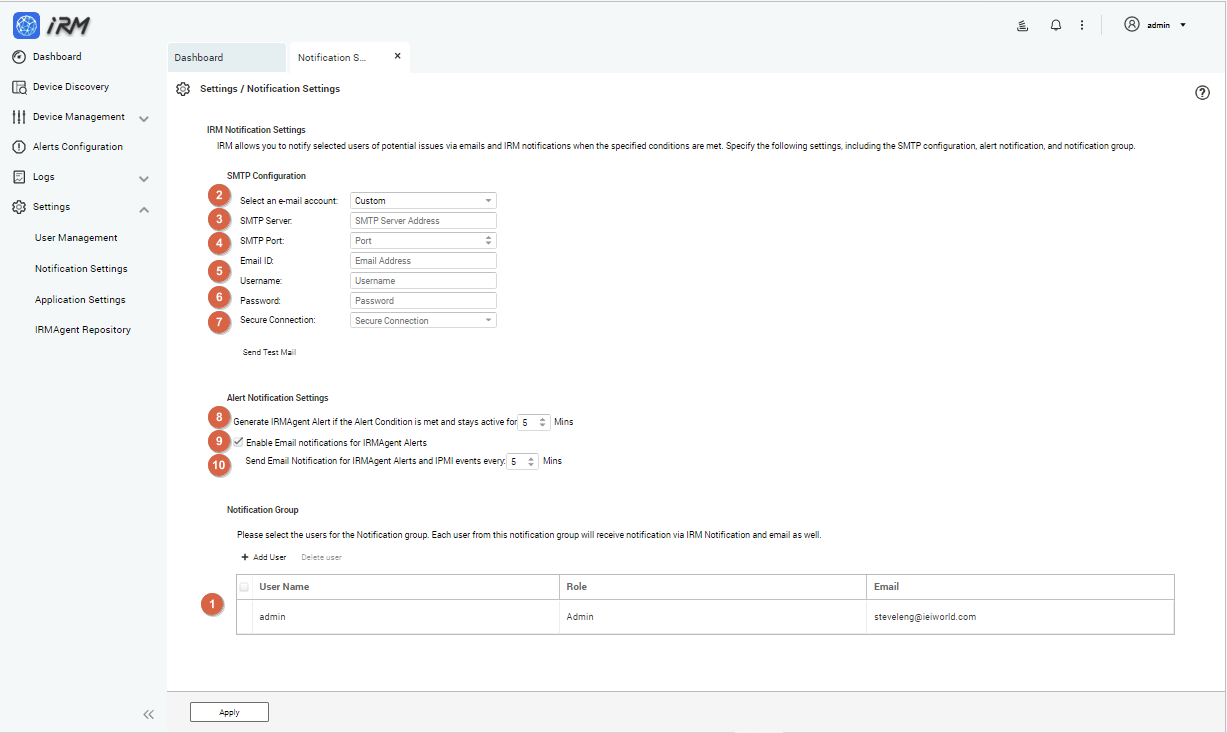Screen dimensions: 1227x733
Task: Click the Apply button
Action: pos(229,712)
